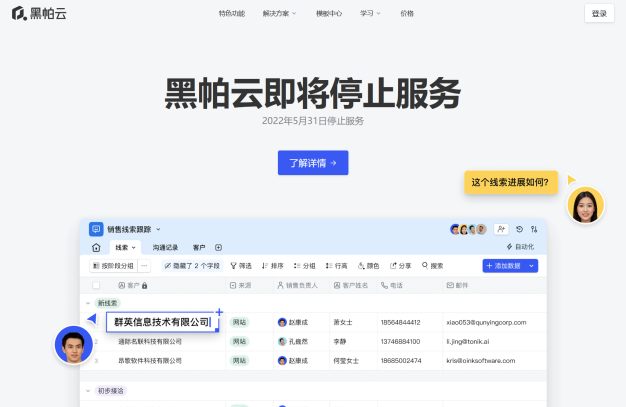Image resolution: width=626 pixels, height=407 pixels.
Task: Expand the 学习 dropdown menu
Action: pyautogui.click(x=370, y=14)
